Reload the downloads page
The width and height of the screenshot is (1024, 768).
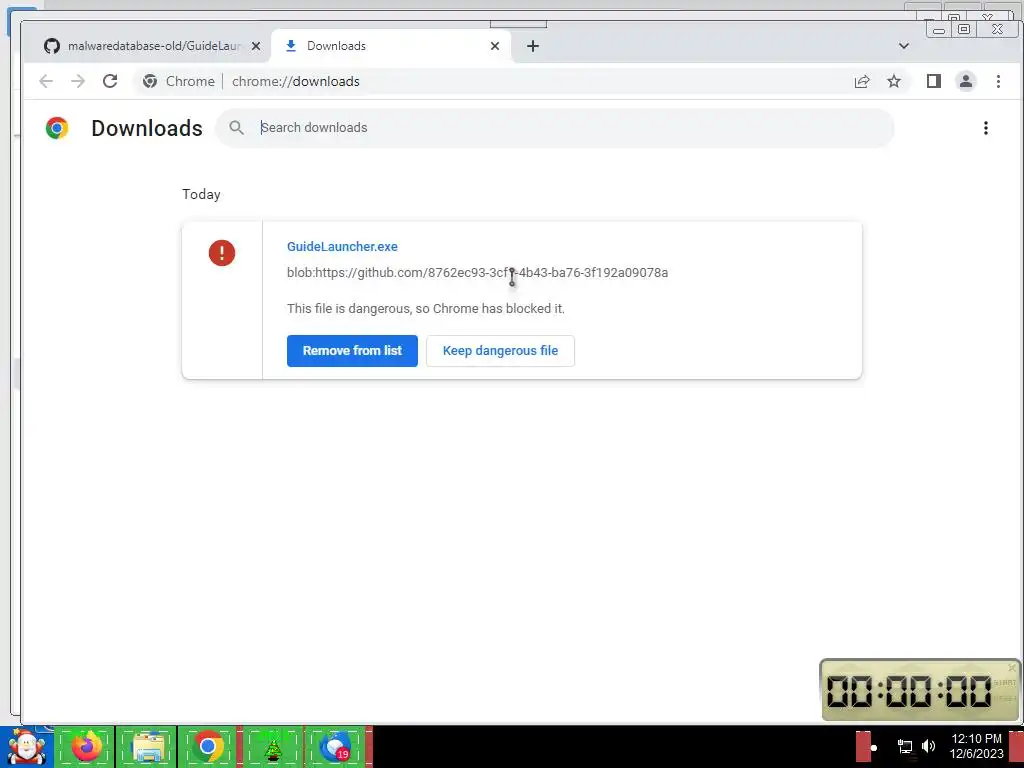coord(110,81)
